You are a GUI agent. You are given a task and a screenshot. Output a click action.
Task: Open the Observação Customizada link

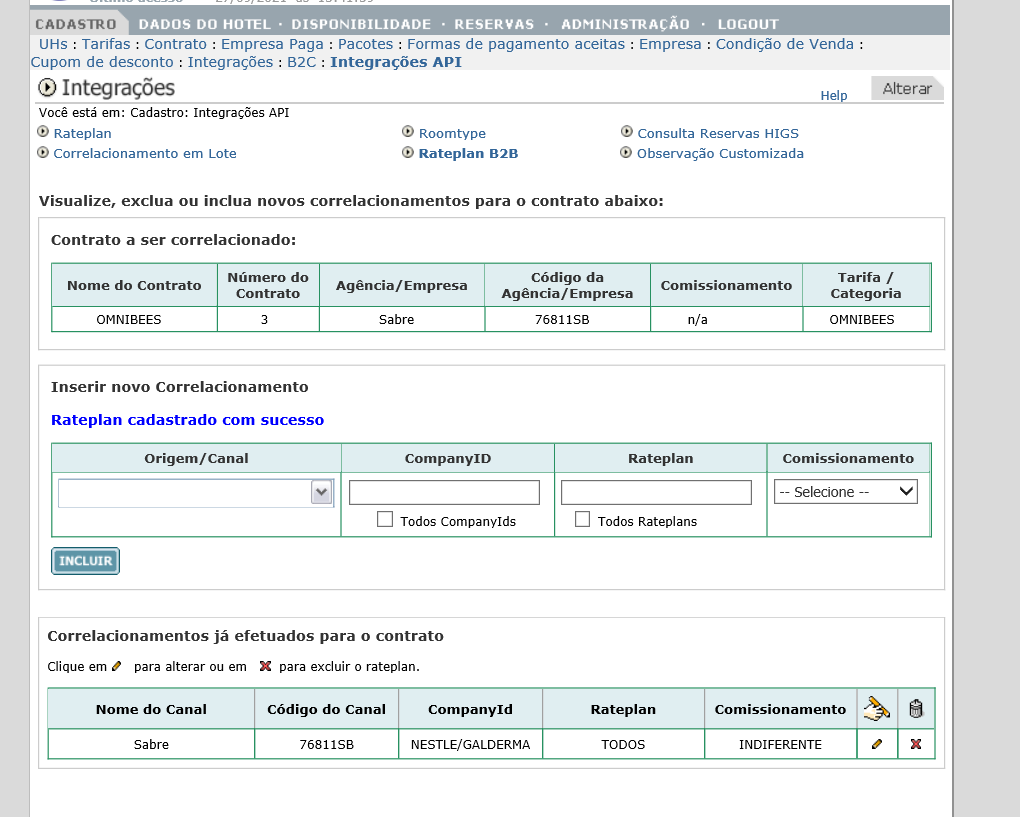(720, 154)
